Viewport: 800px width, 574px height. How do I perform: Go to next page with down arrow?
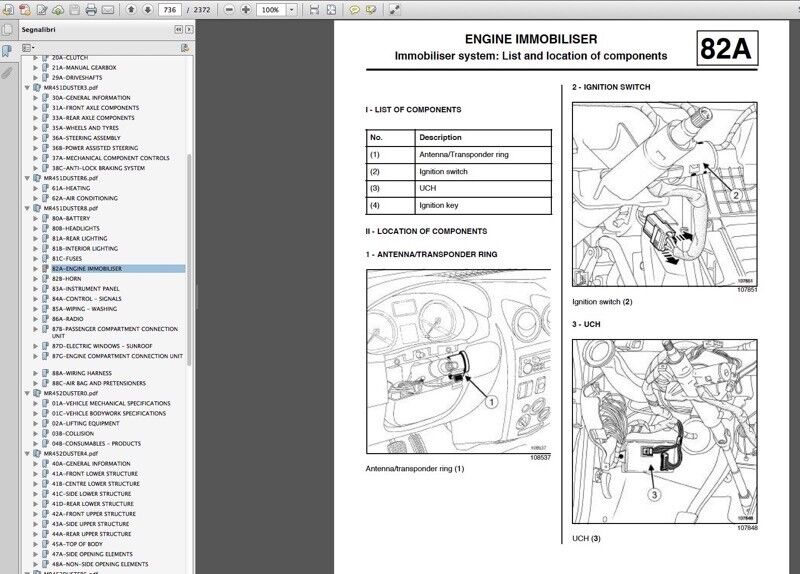tap(149, 9)
